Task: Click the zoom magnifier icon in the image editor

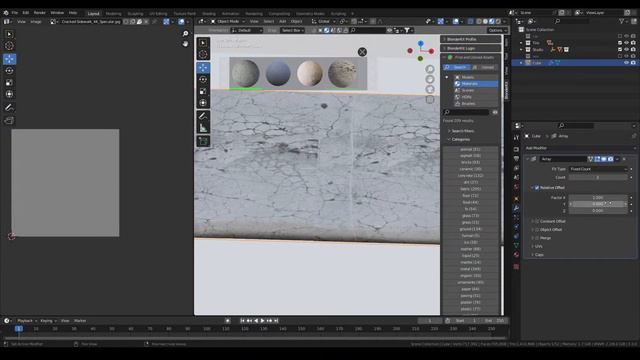Action: point(185,33)
